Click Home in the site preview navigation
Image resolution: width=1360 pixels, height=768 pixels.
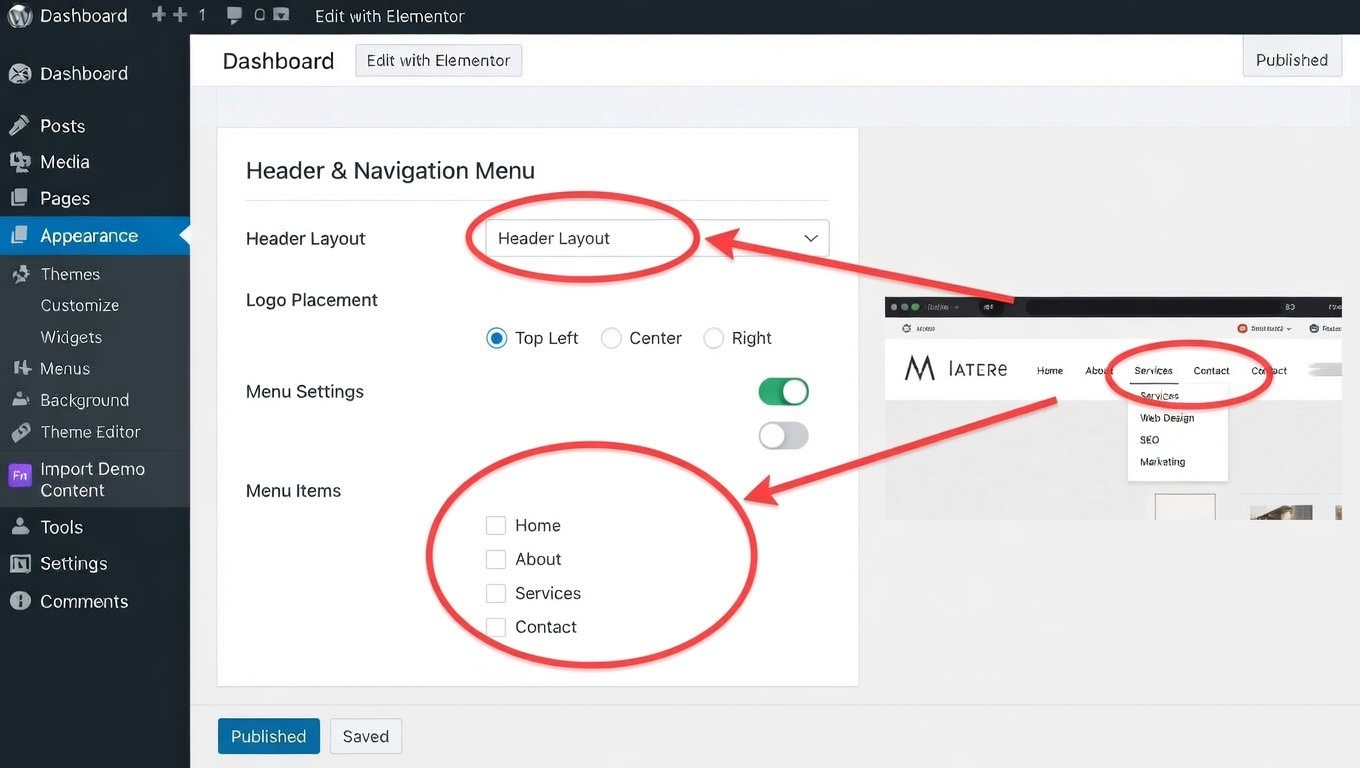pos(1050,370)
